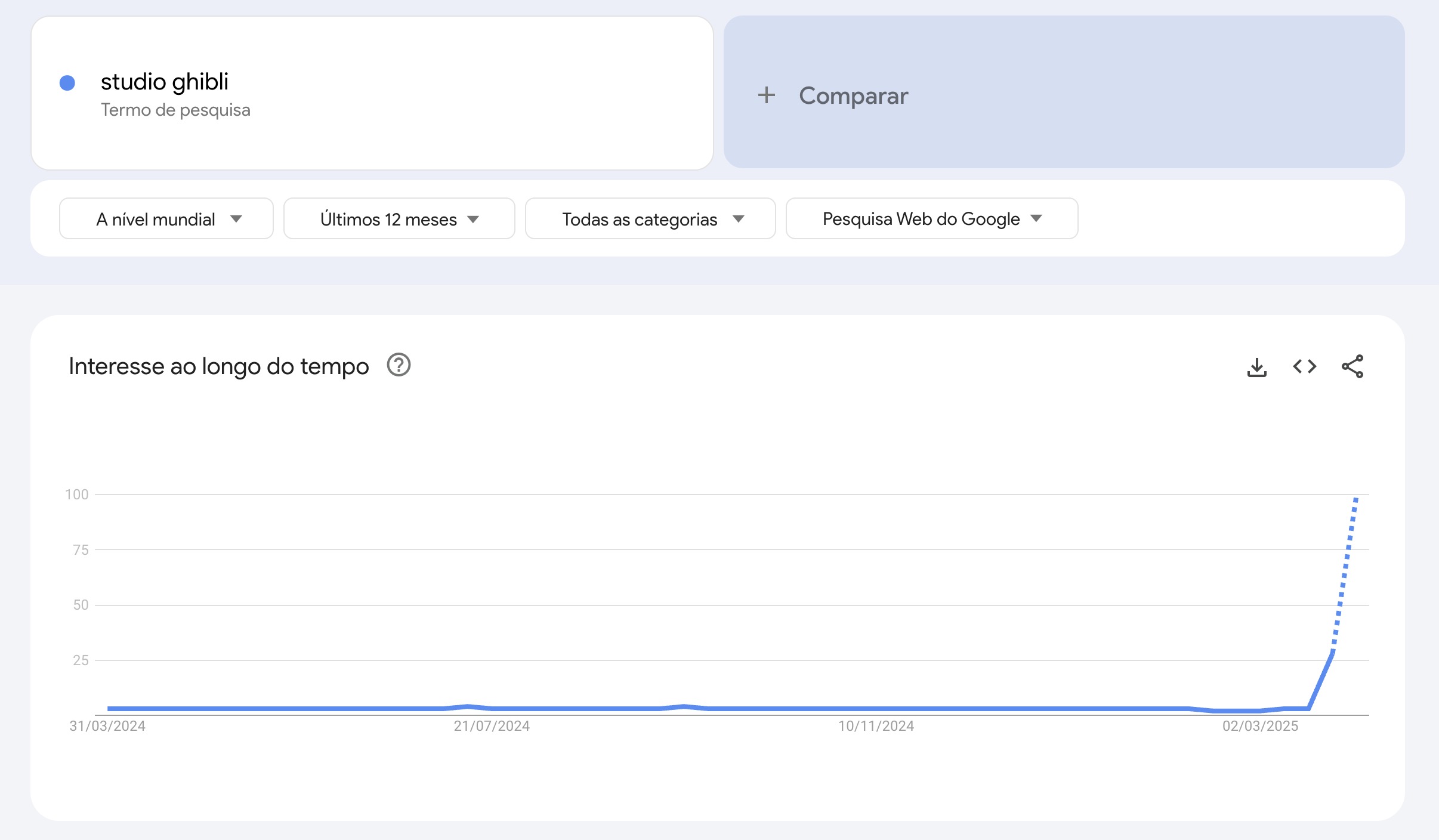This screenshot has width=1439, height=840.
Task: Click the 02/03/2025 date axis label
Action: click(x=1260, y=726)
